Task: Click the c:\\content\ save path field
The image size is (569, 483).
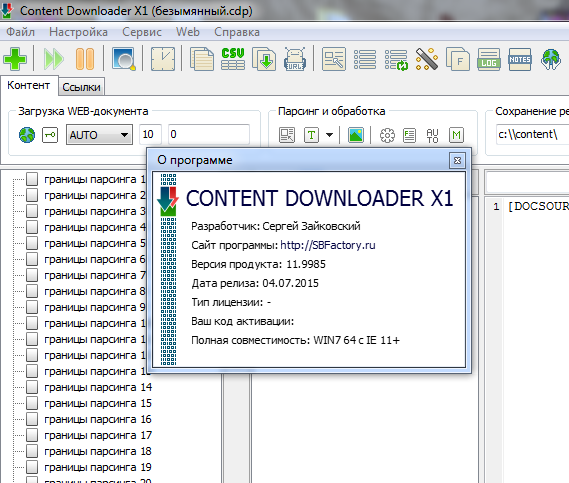Action: [532, 135]
